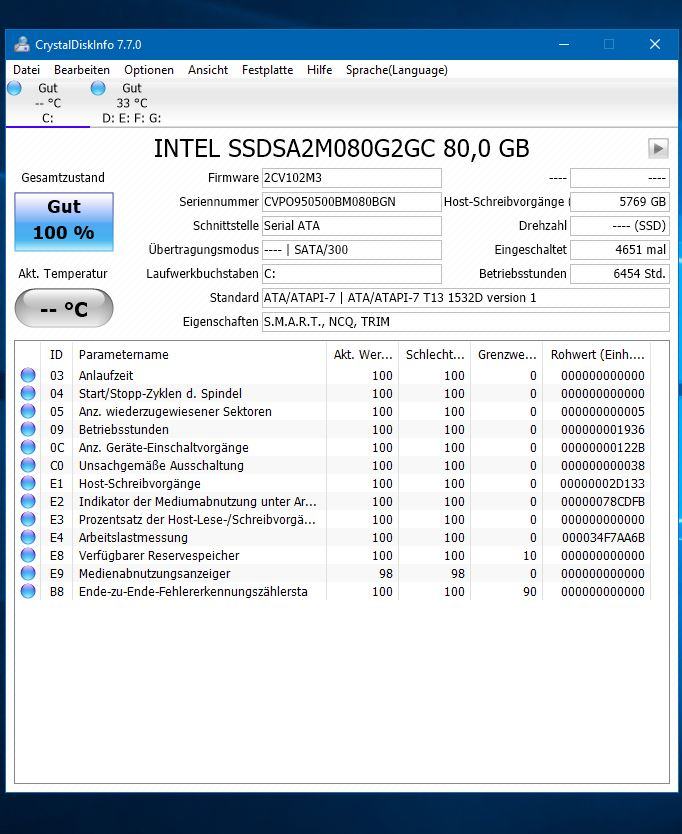Select Arbeitslastmessung parameter text
The width and height of the screenshot is (682, 834).
[133, 538]
